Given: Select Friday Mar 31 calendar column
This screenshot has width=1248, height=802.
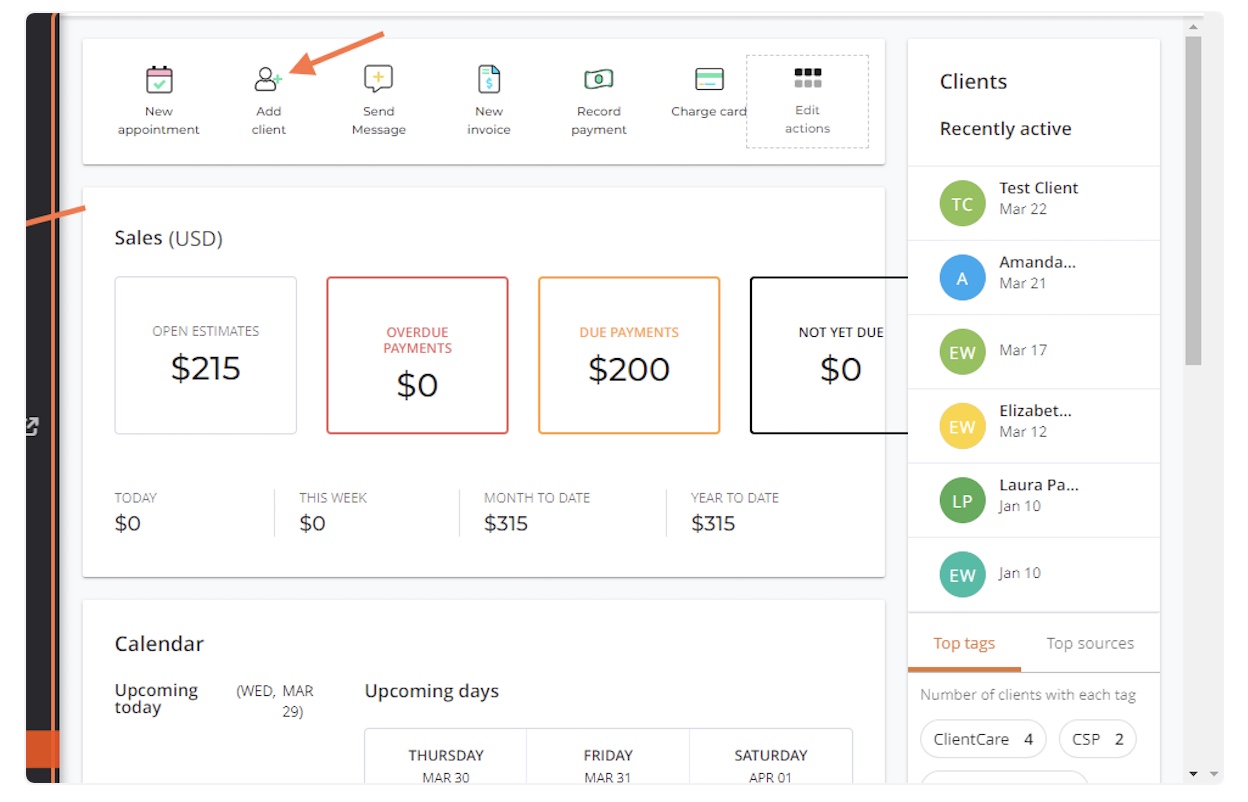Looking at the screenshot, I should point(608,756).
